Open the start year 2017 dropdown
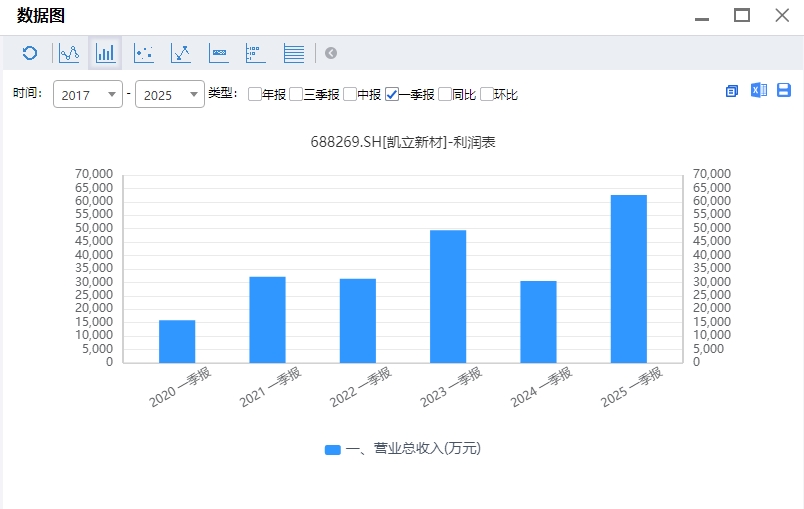Screen dimensions: 804x509 [88, 94]
